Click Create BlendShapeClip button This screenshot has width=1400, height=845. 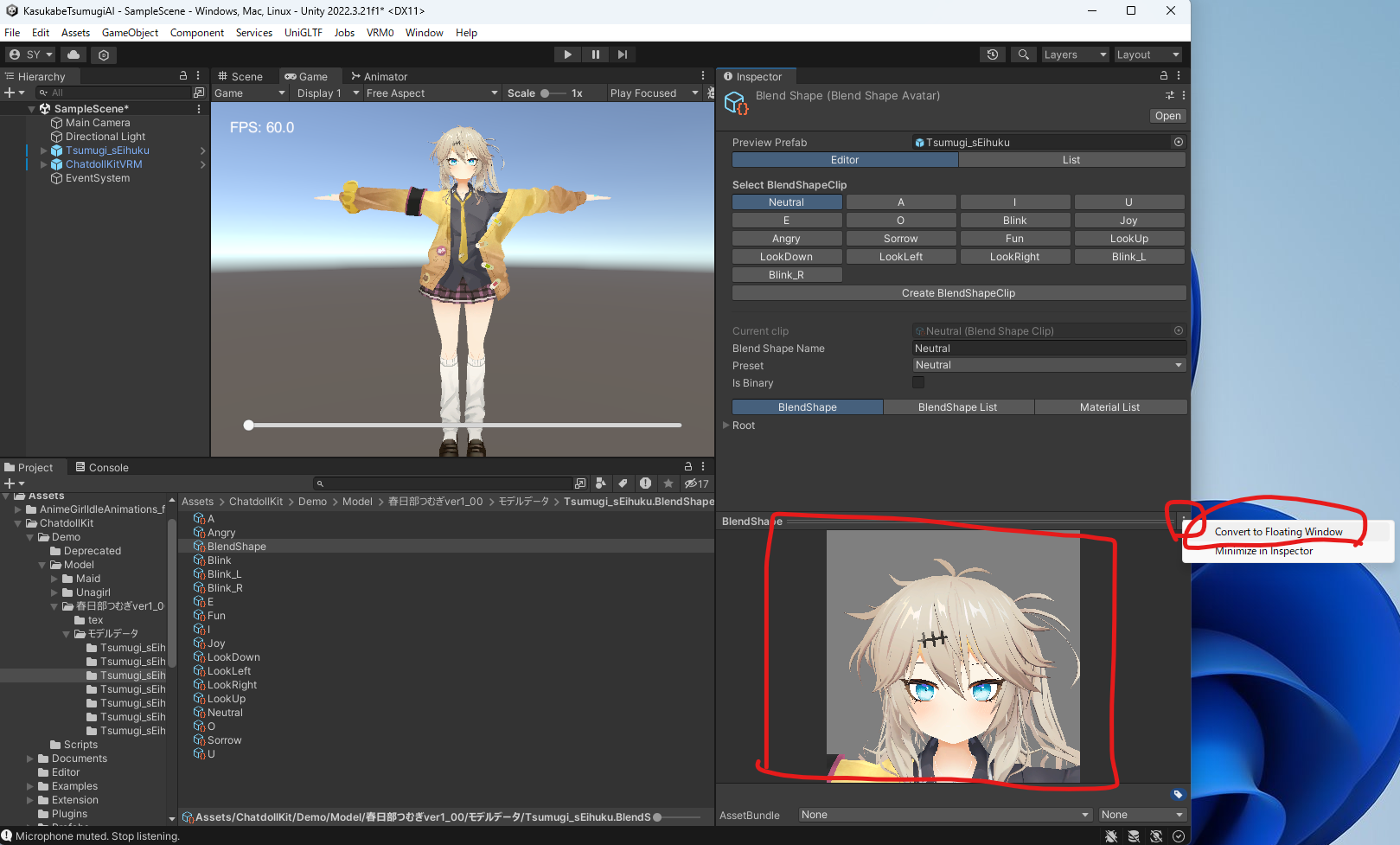(958, 293)
